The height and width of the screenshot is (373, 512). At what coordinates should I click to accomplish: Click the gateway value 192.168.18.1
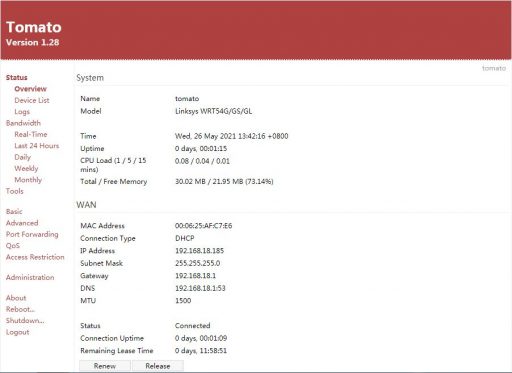pos(195,276)
